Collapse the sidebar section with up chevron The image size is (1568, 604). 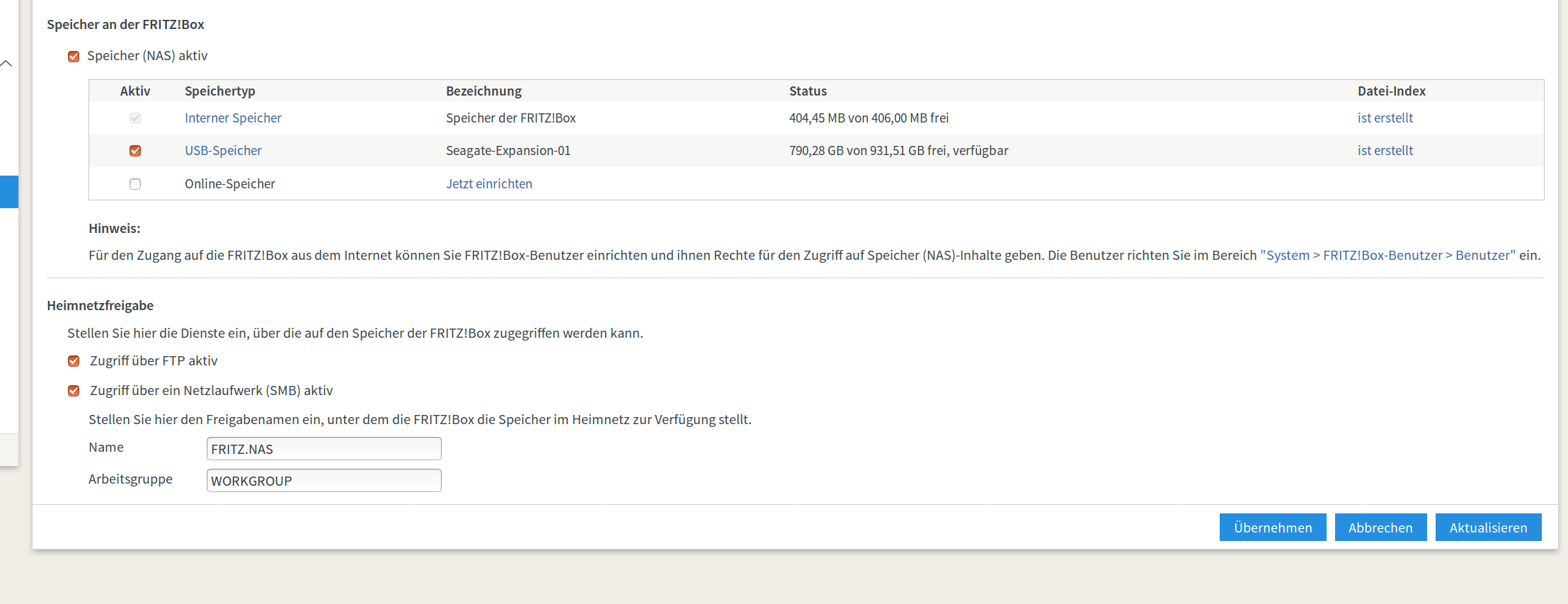click(x=6, y=64)
